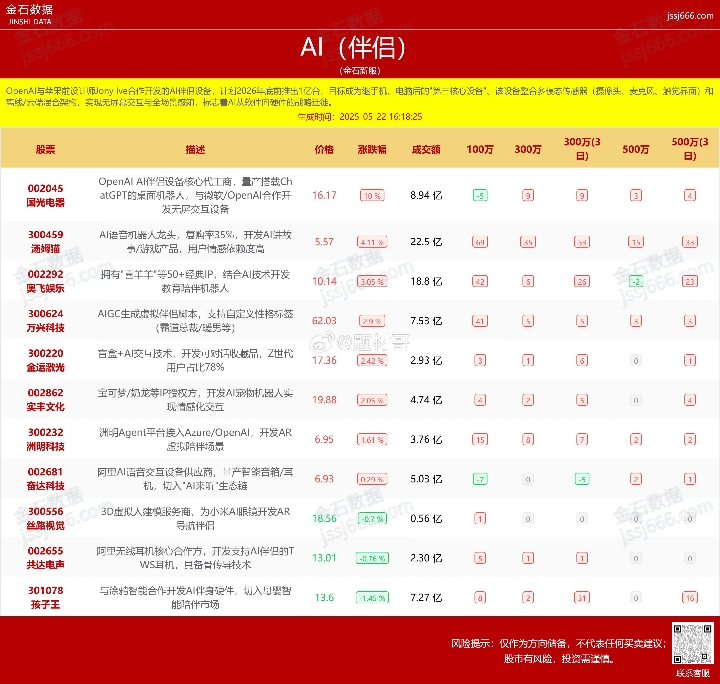Image resolution: width=720 pixels, height=684 pixels.
Task: Click the 洲明科技 description mentioning Azure/OpenAI
Action: tap(195, 439)
